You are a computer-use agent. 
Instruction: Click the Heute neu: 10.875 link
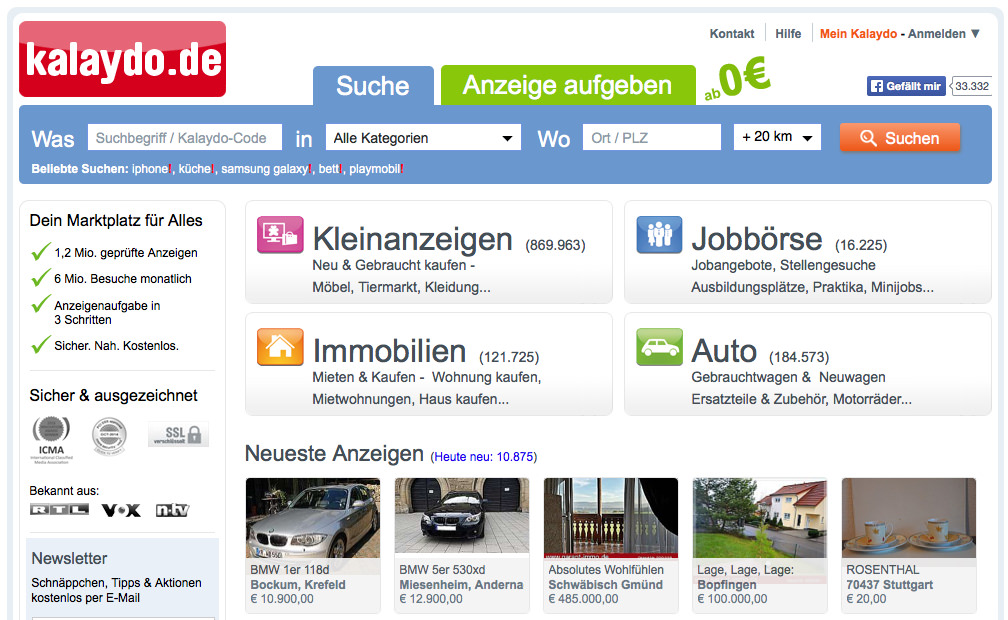[483, 457]
